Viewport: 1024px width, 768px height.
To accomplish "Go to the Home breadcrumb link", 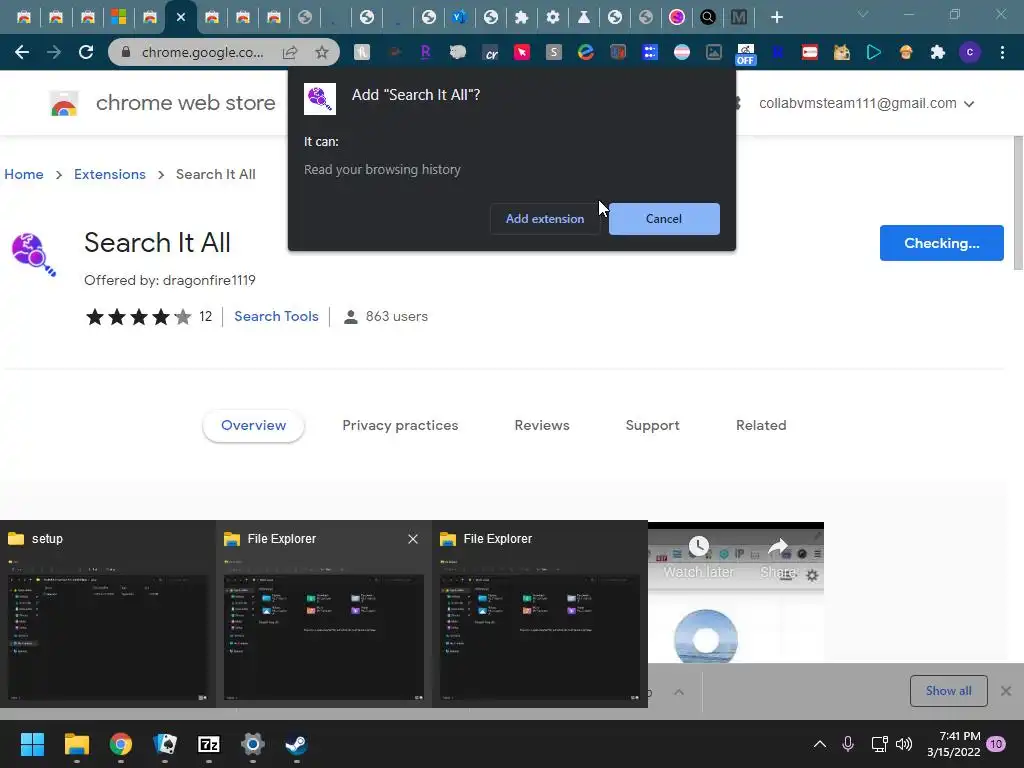I will click(x=24, y=174).
